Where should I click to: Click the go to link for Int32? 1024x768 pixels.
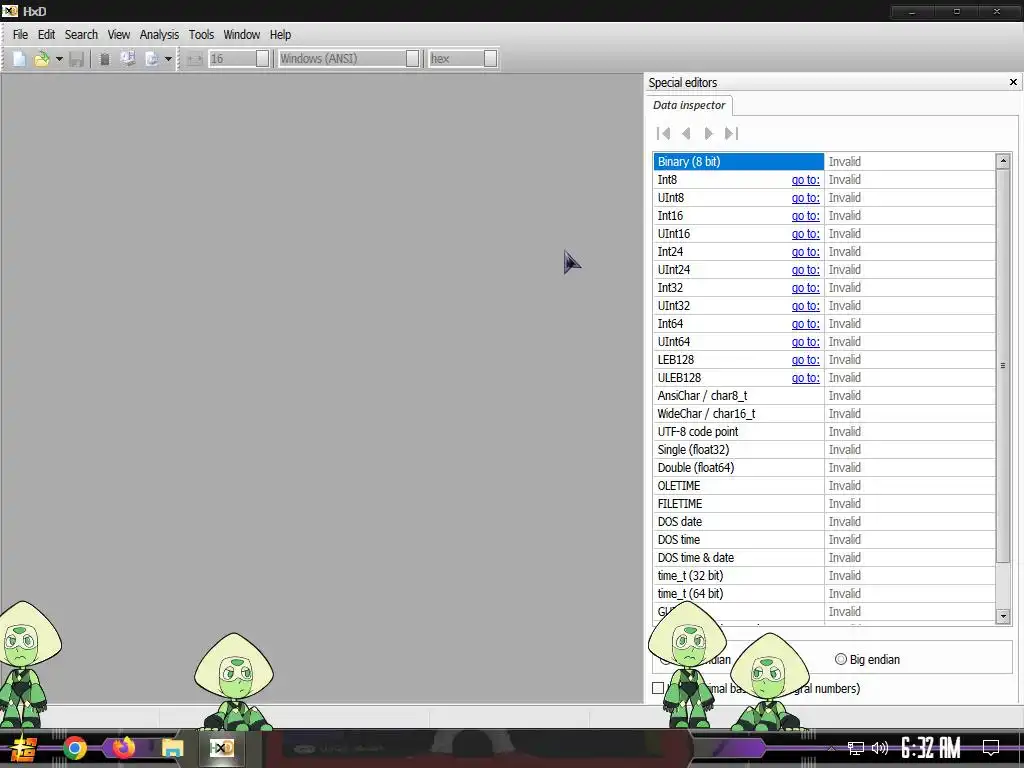point(805,287)
